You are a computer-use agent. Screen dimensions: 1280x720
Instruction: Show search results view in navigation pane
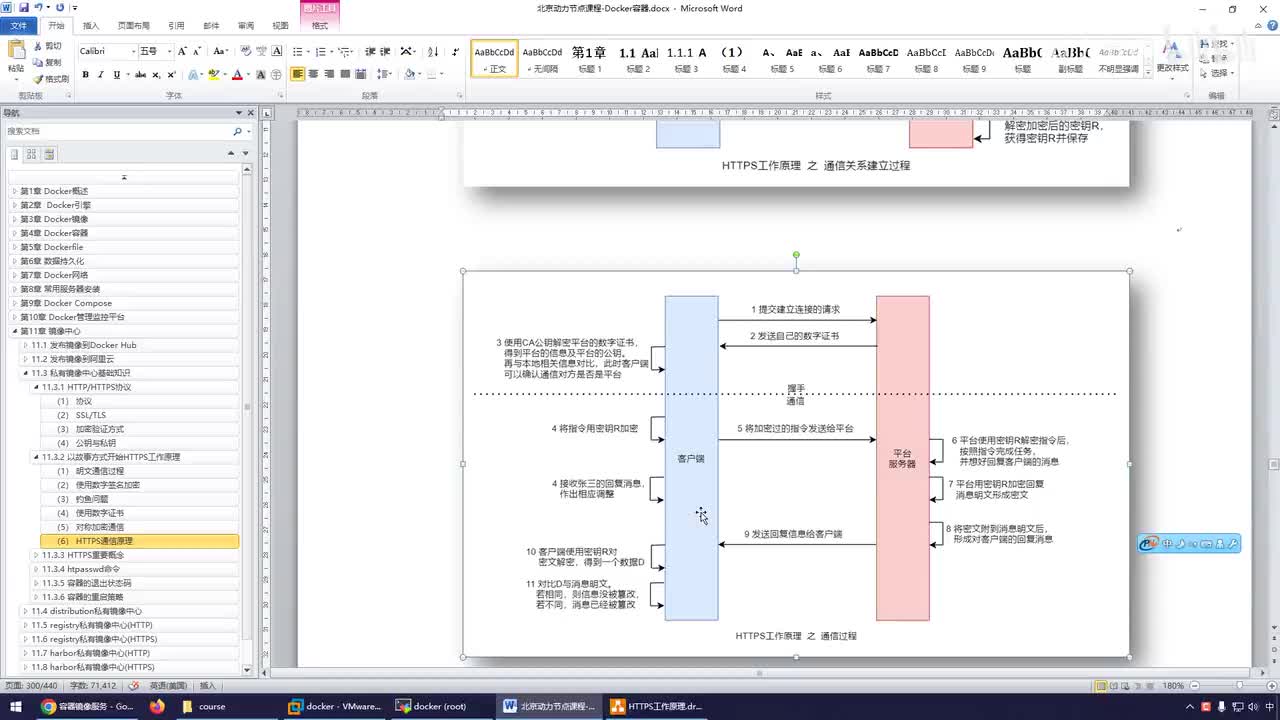(x=49, y=154)
